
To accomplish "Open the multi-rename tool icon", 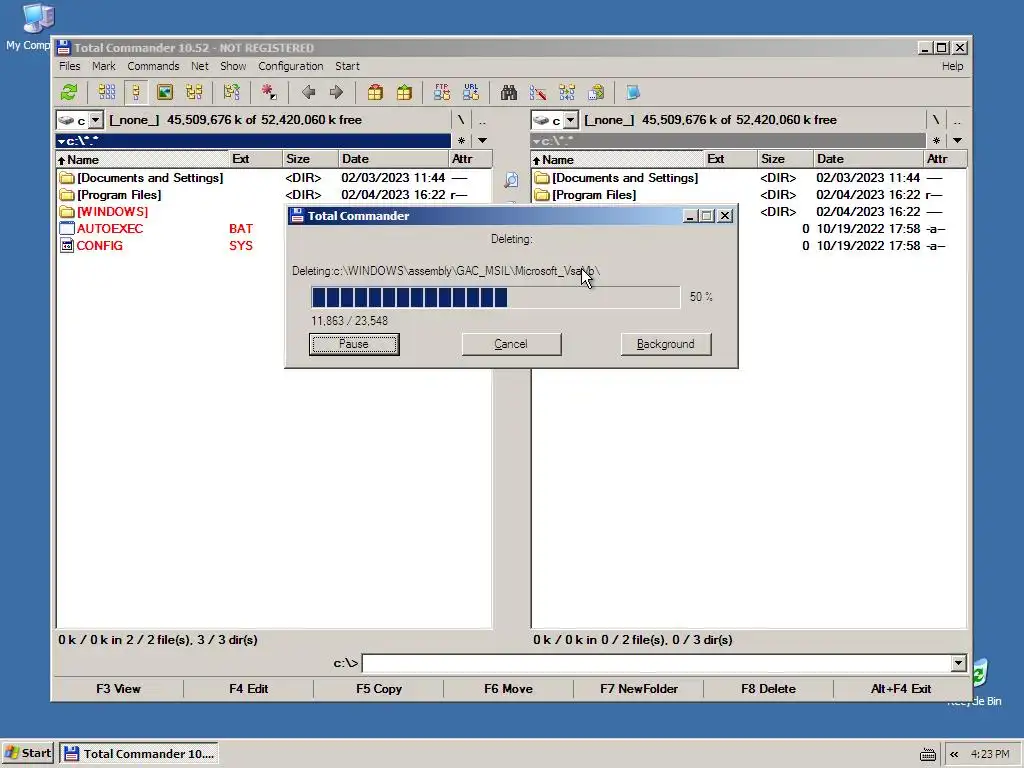I will coord(537,92).
